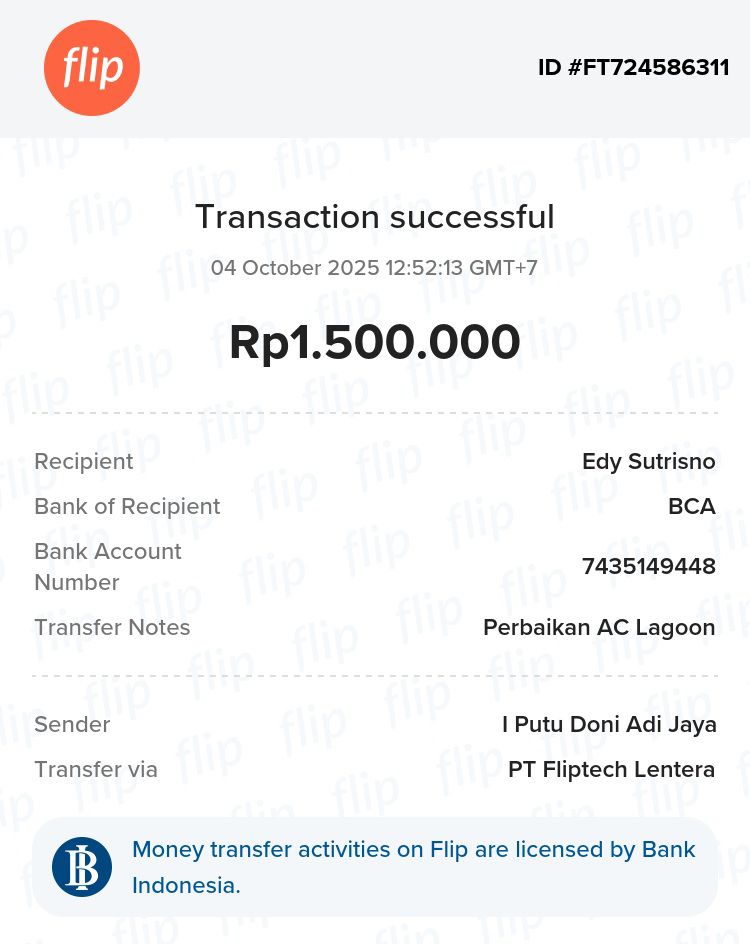Click the Transfer via label
The image size is (750, 944).
[x=96, y=769]
